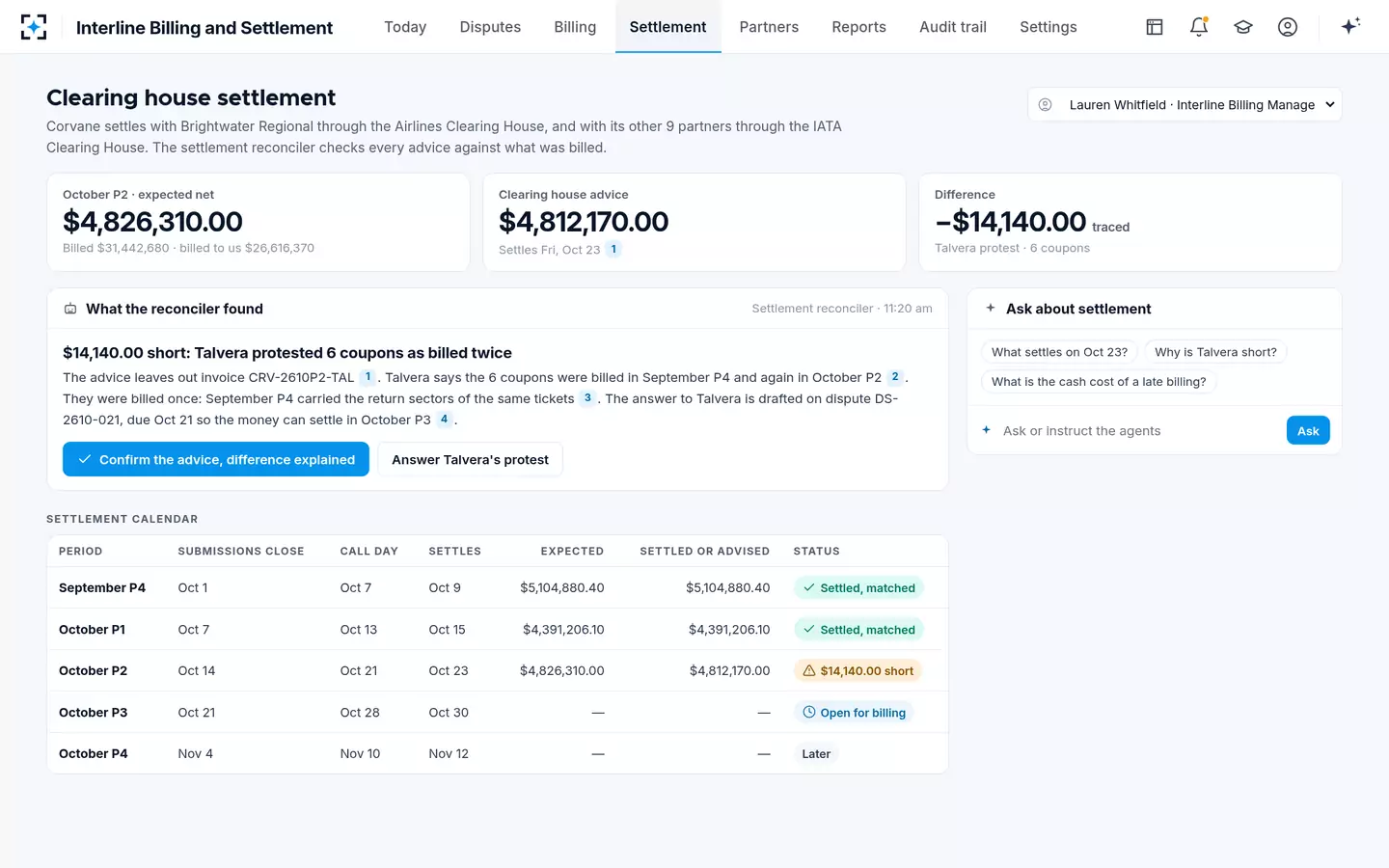This screenshot has height=868, width=1389.
Task: Select the October P2 period row label
Action: pyautogui.click(x=93, y=670)
